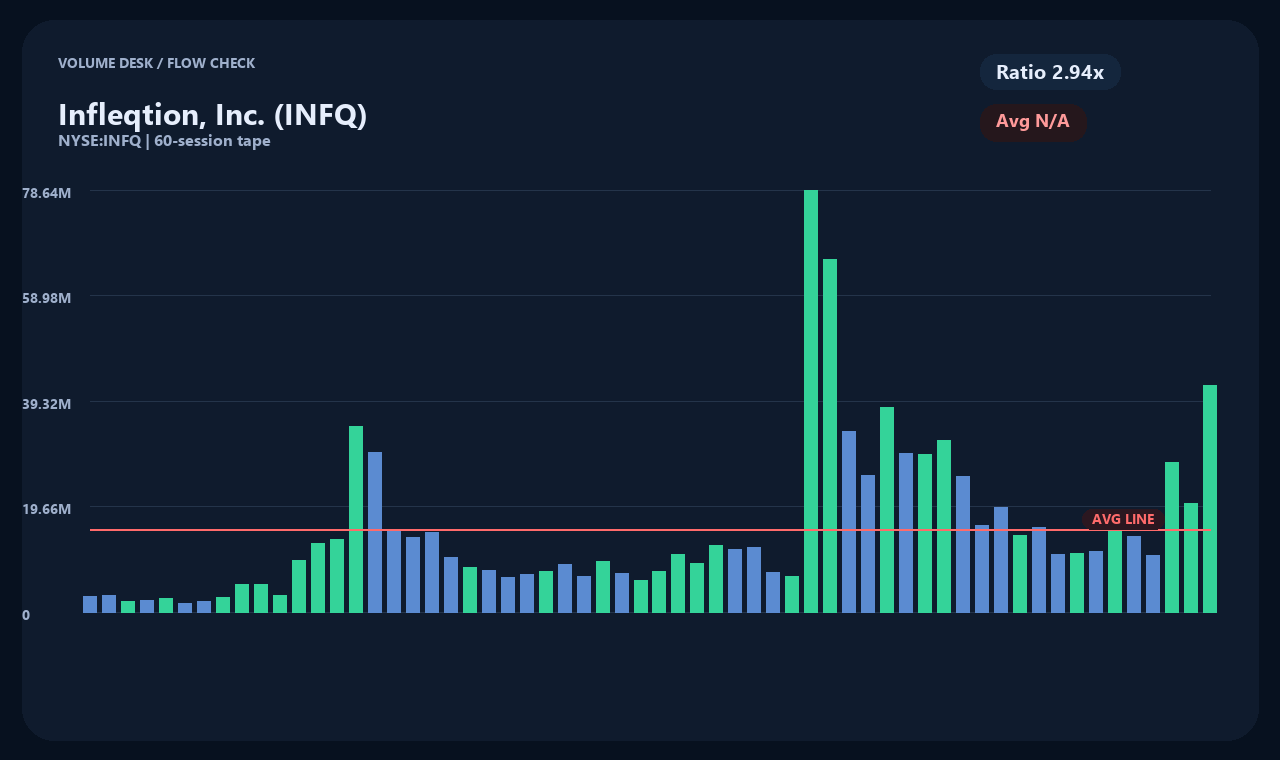Click the VOLUME DESK / FLOW CHECK header
1280x760 pixels.
[156, 63]
